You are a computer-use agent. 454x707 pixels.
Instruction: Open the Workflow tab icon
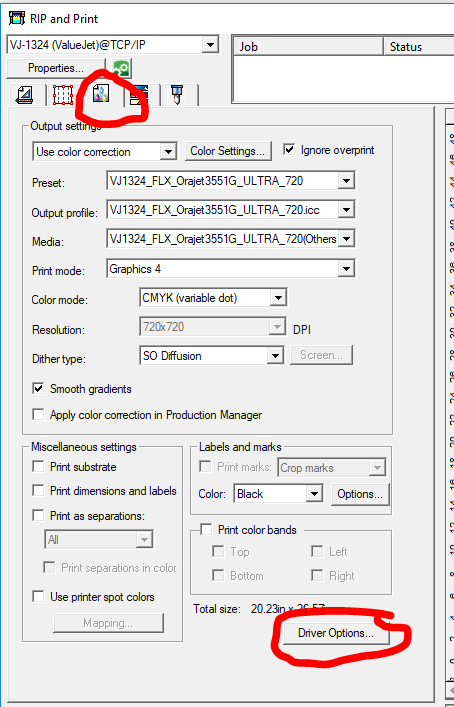(x=139, y=95)
